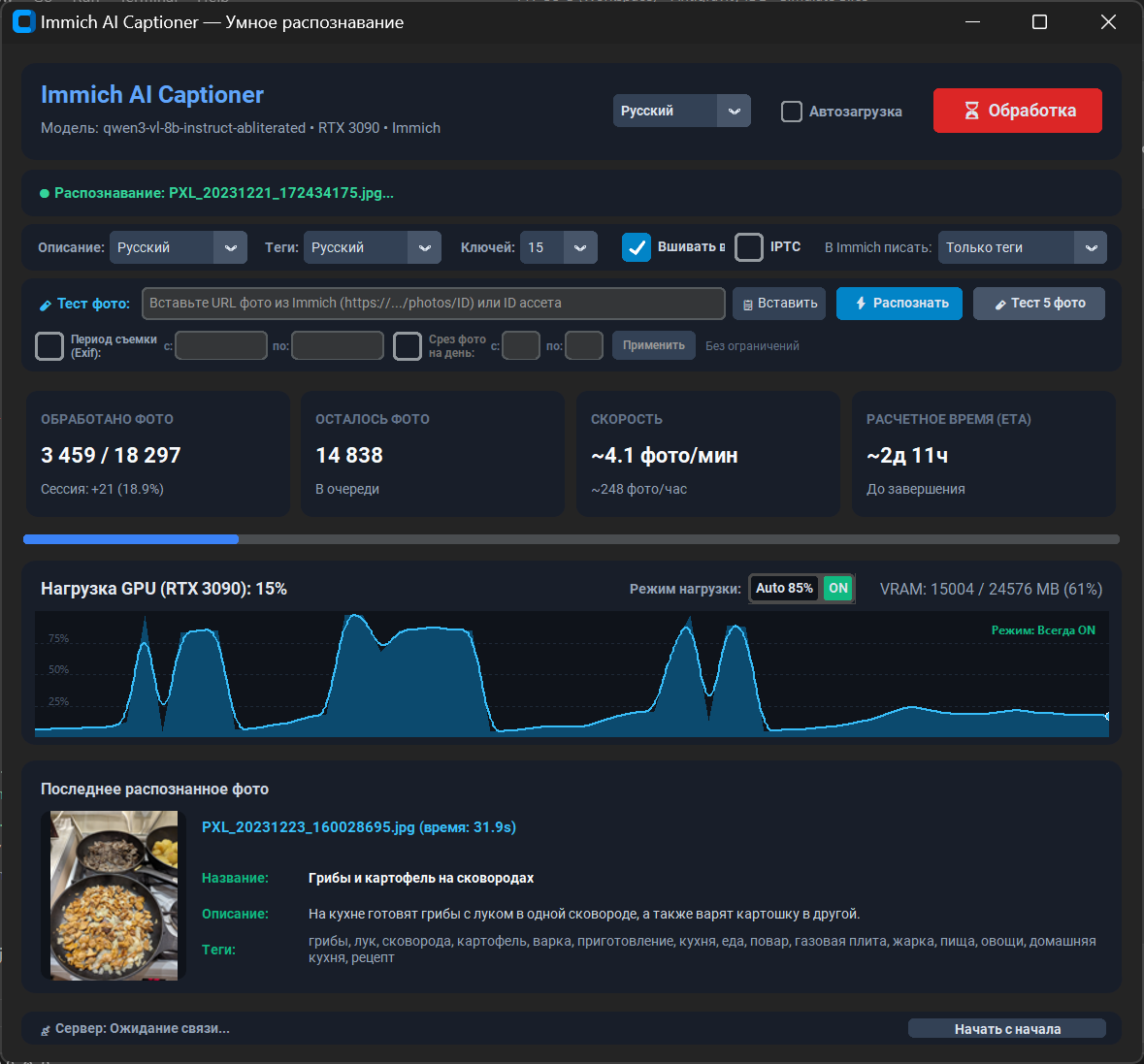Click the Сервер: Ожидание связи status text
The height and width of the screenshot is (1064, 1144).
143,1028
